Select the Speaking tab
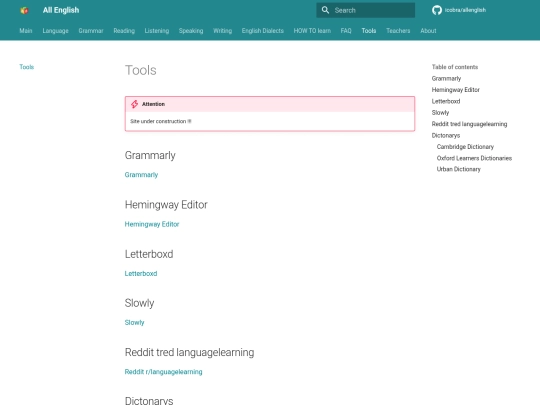Image resolution: width=540 pixels, height=405 pixels. [x=191, y=31]
